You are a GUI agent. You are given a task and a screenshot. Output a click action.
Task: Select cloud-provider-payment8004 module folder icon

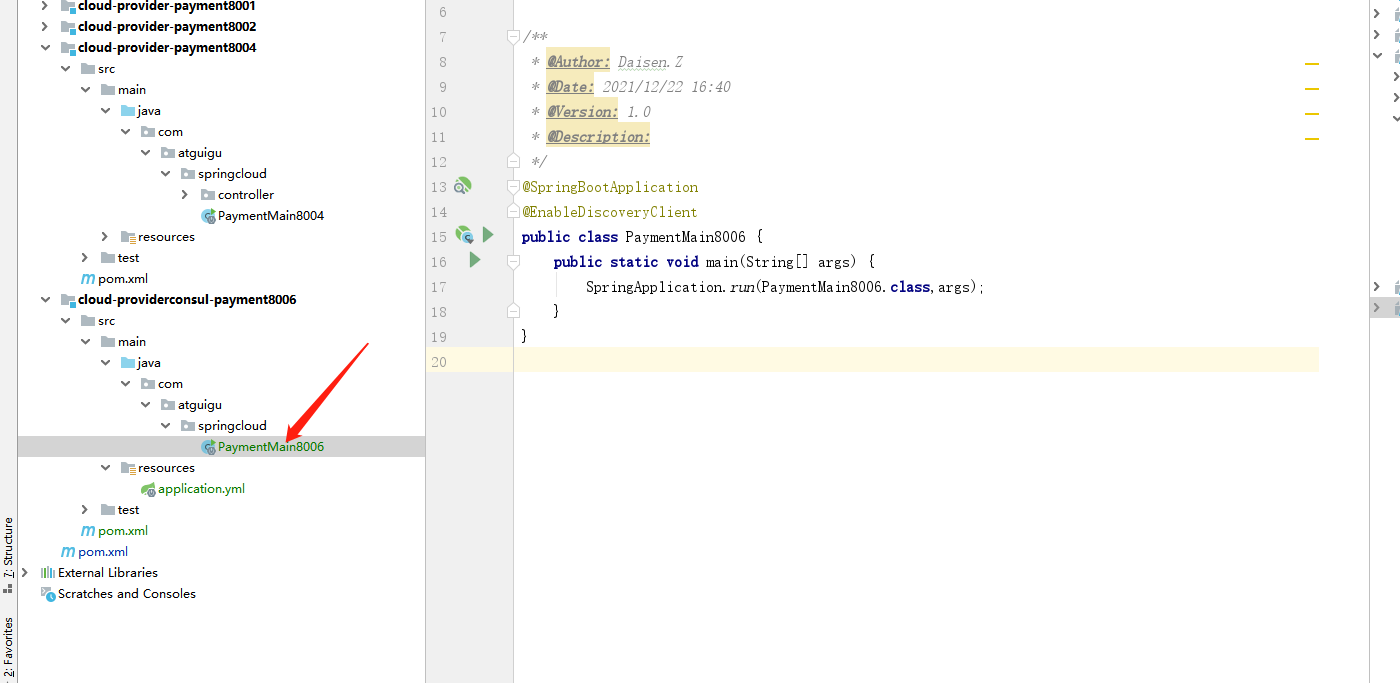(68, 48)
